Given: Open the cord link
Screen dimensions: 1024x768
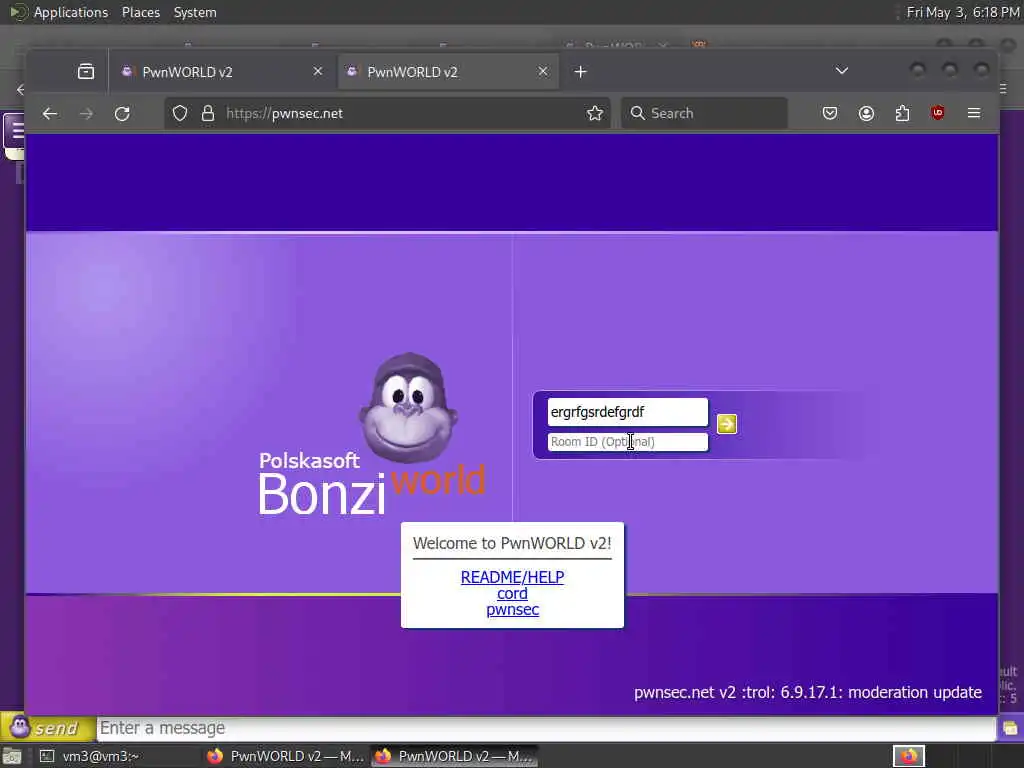Looking at the screenshot, I should (512, 594).
